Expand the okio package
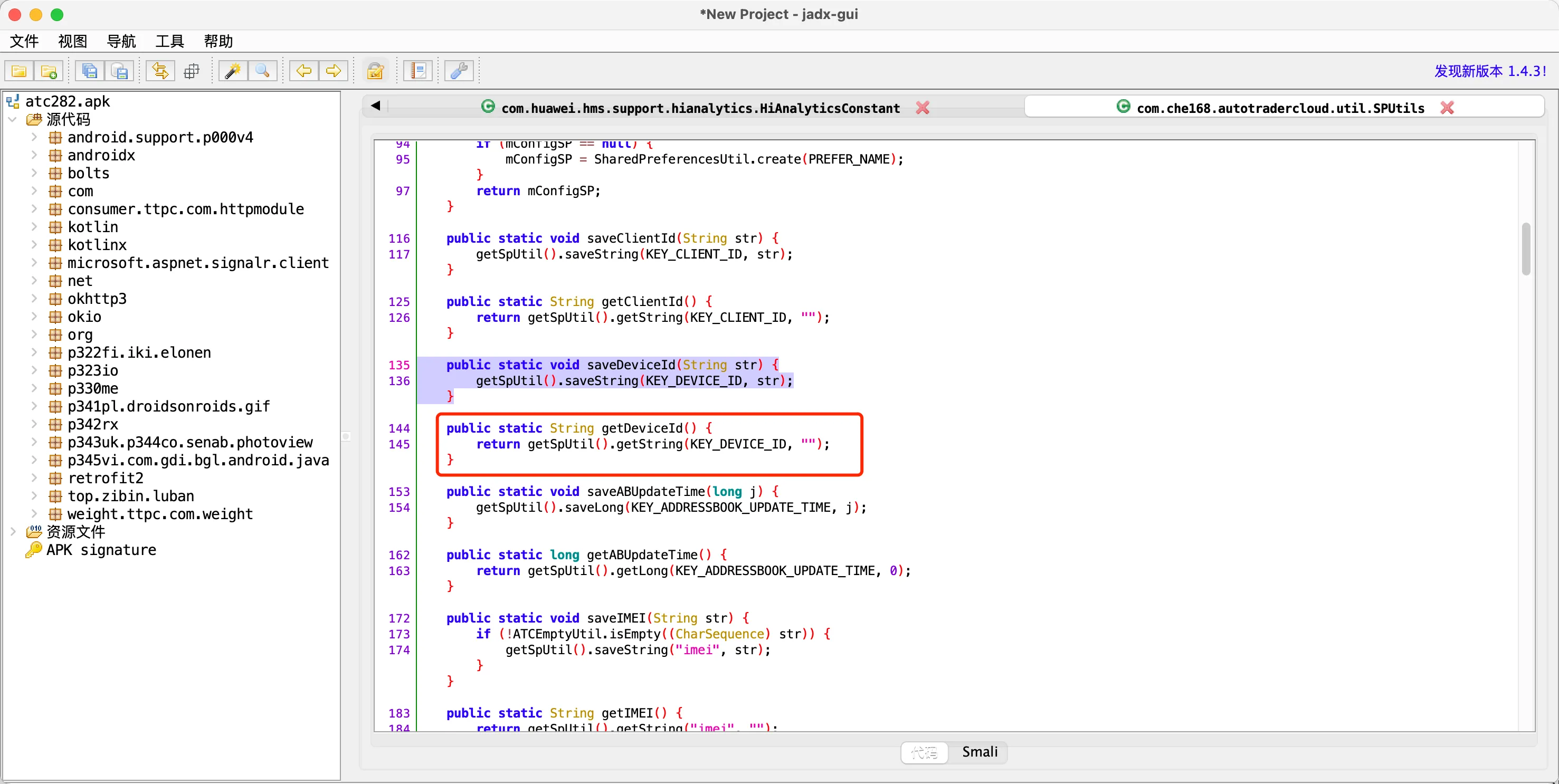 coord(34,317)
